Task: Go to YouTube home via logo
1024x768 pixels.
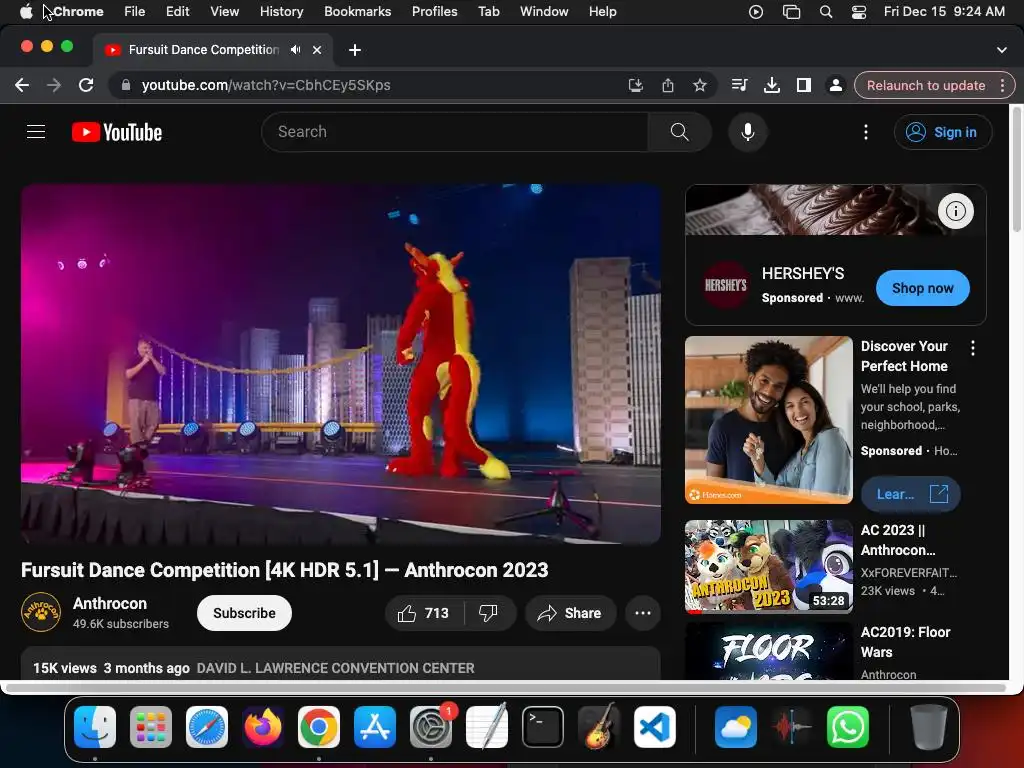Action: coord(117,132)
